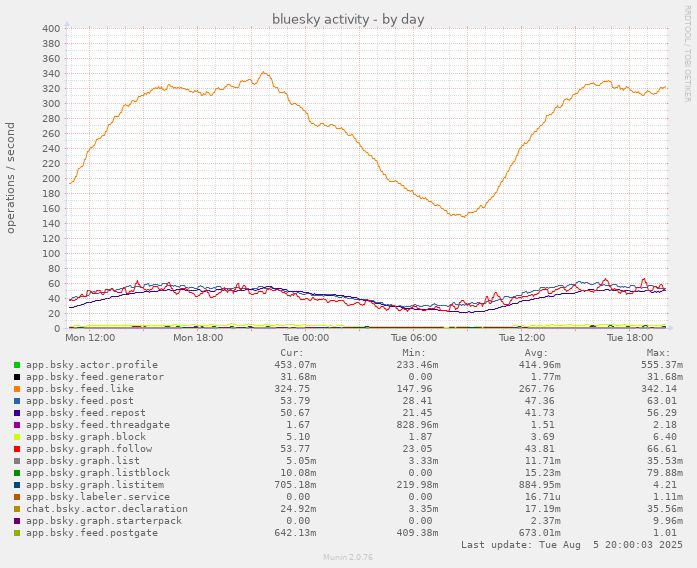Click the feed.post current value 53.79
The height and width of the screenshot is (568, 697).
coord(295,401)
